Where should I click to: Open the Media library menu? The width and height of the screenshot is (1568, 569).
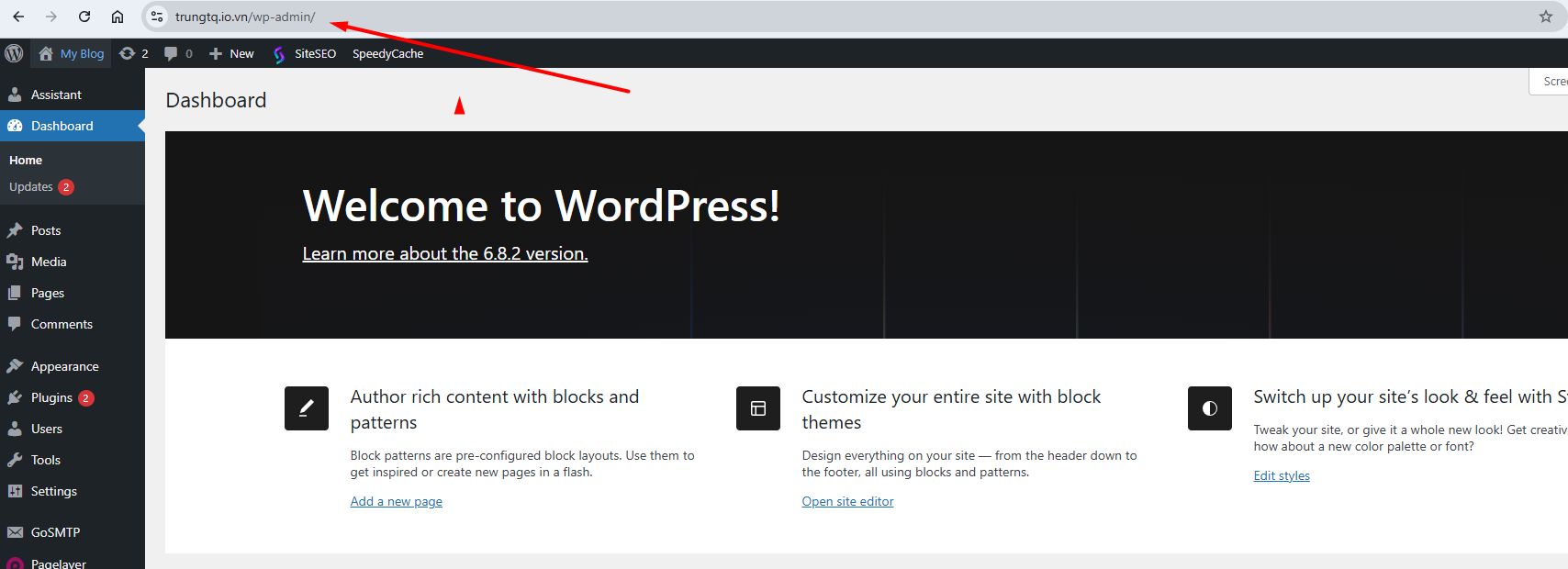click(73, 262)
